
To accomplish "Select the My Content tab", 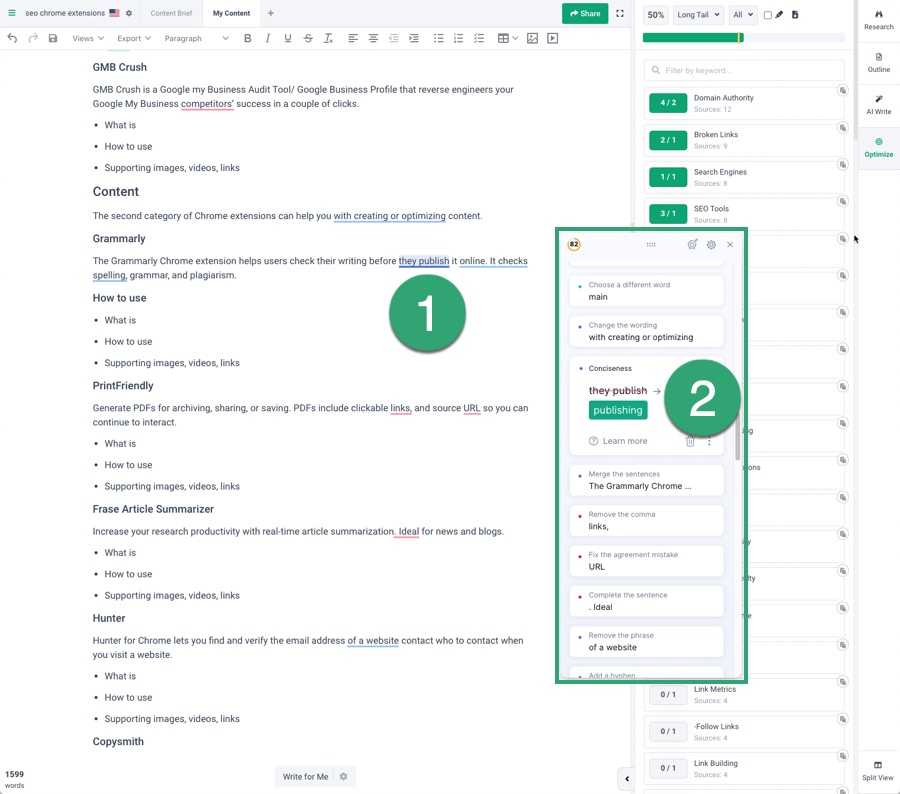I will click(231, 13).
